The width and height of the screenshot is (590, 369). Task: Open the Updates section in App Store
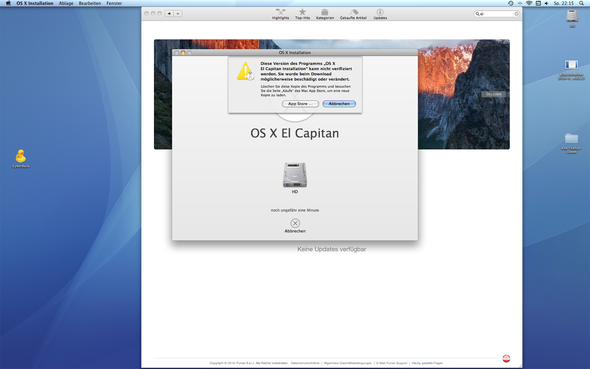click(x=380, y=14)
